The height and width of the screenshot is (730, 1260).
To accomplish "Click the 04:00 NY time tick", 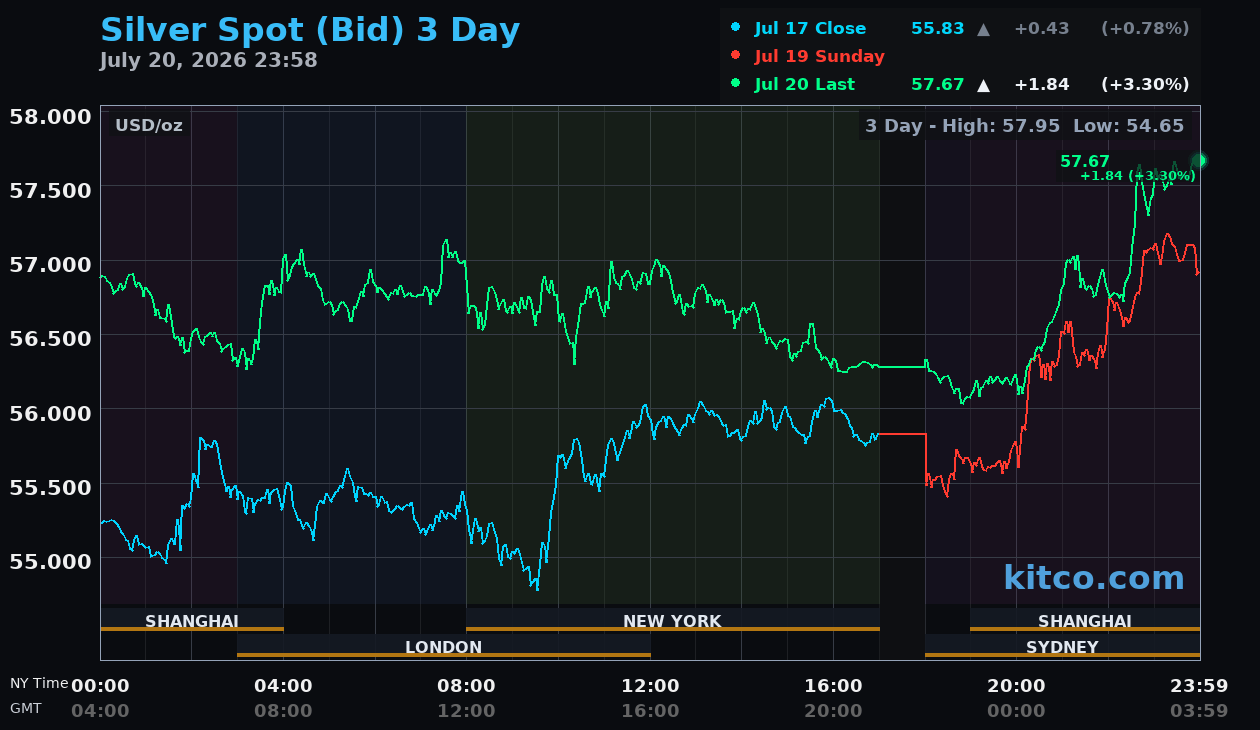I will [283, 686].
